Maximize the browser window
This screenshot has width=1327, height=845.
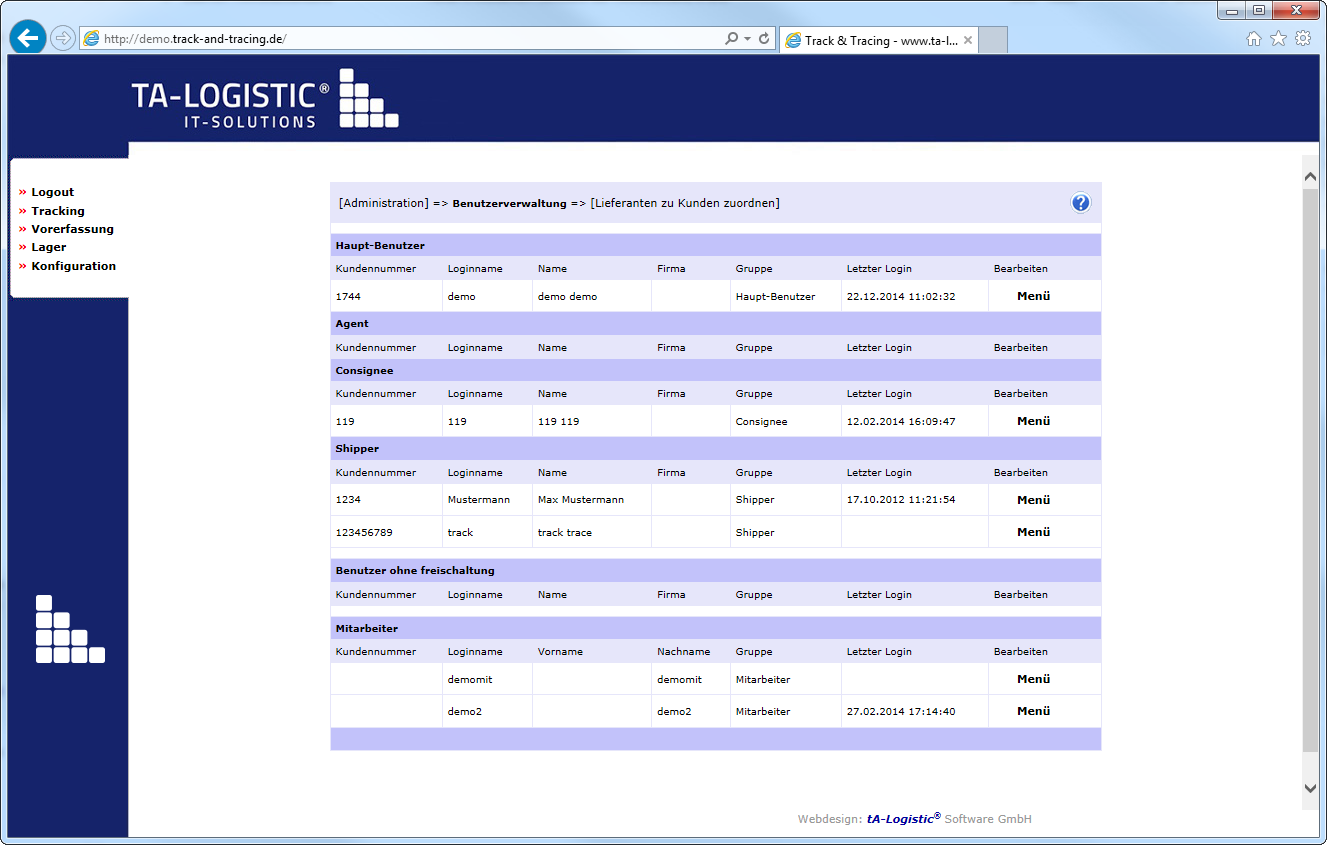pos(1258,11)
